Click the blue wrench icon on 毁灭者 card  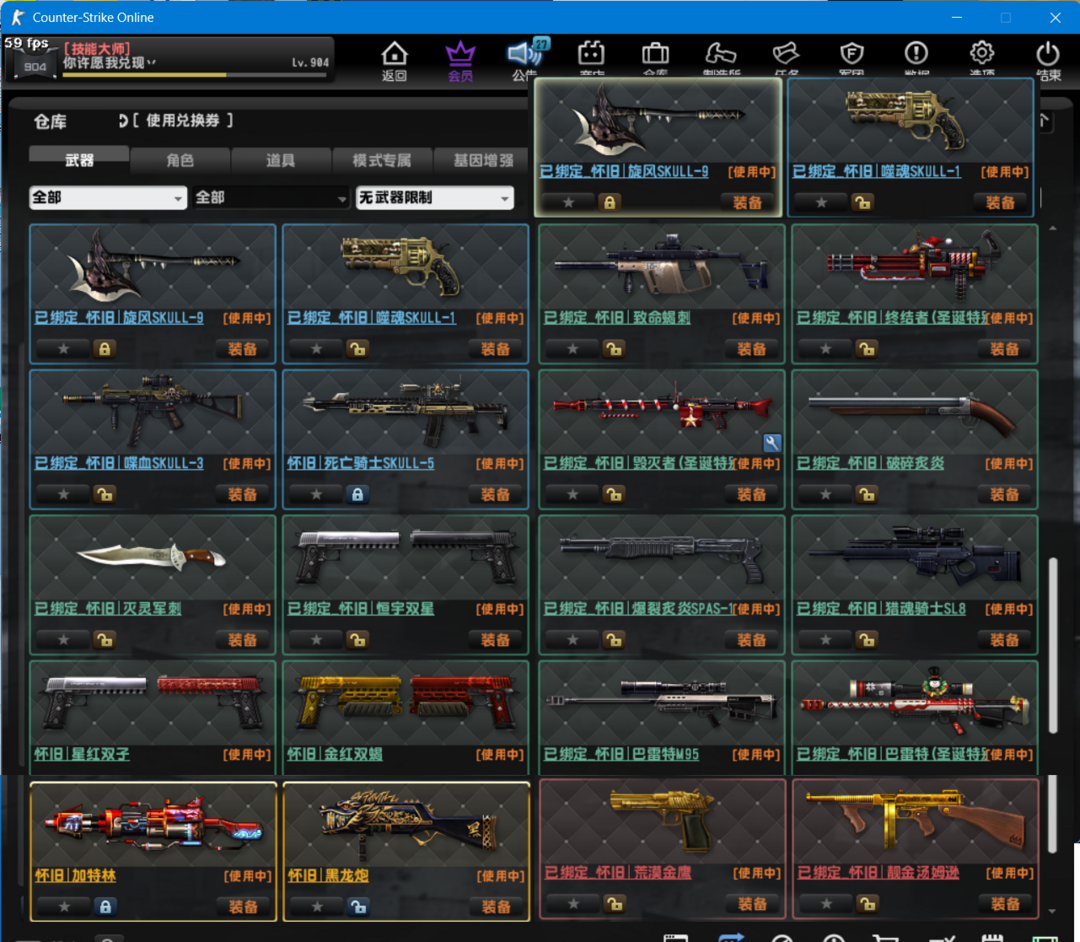pyautogui.click(x=772, y=443)
